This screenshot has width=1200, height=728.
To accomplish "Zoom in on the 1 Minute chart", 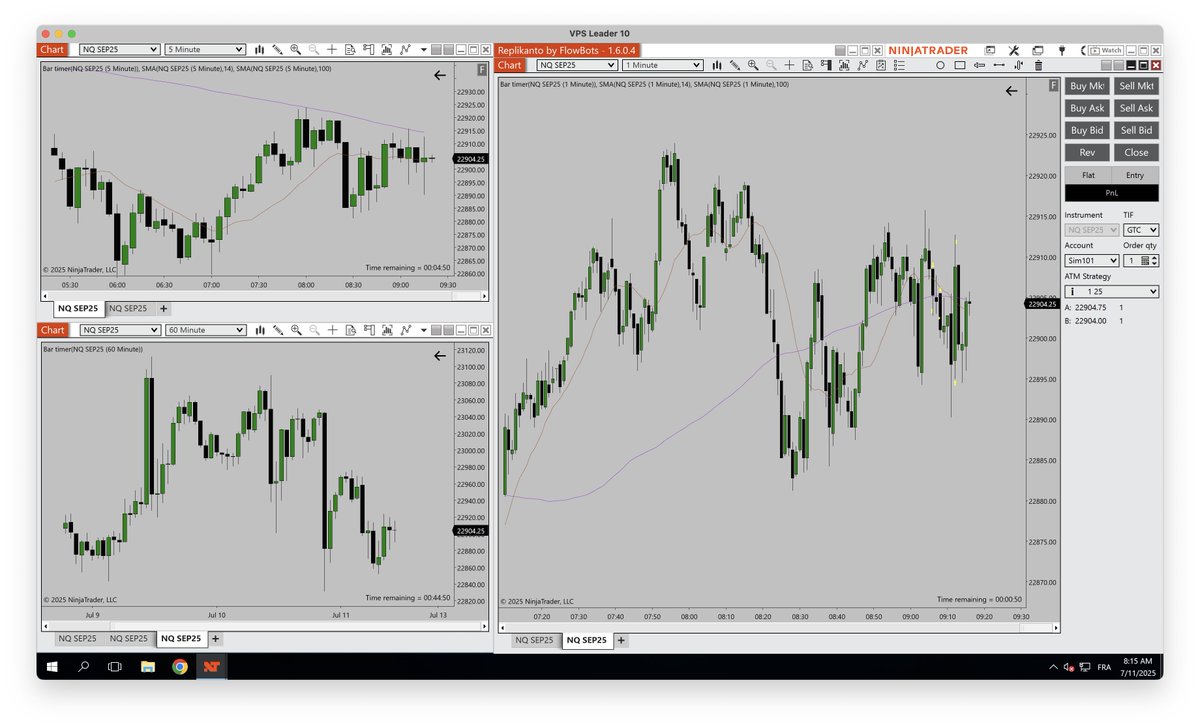I will [753, 65].
